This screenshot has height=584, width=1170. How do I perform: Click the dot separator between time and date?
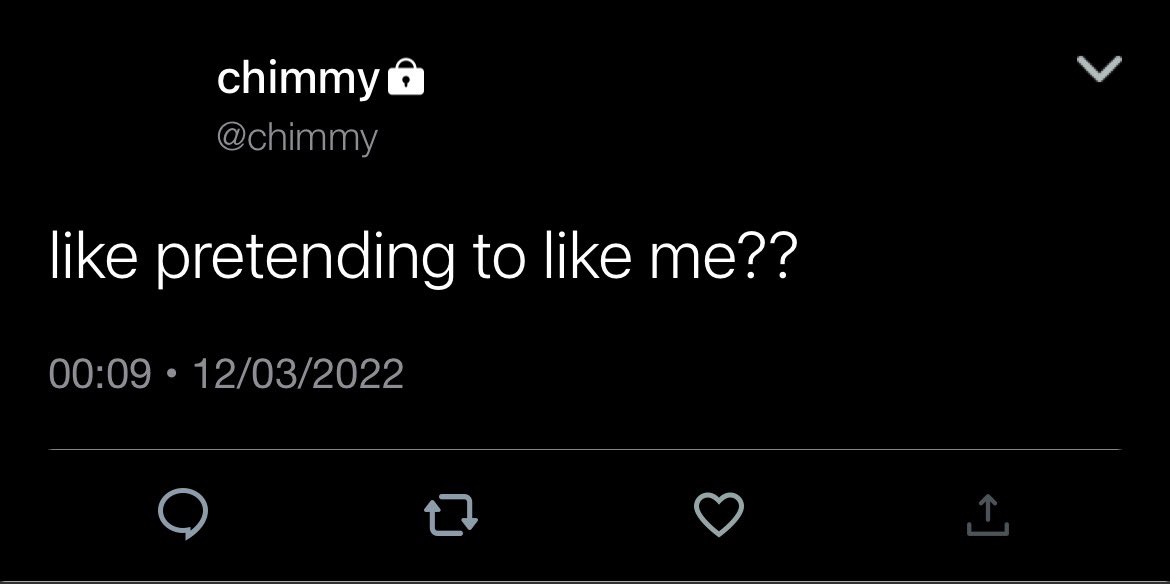(x=172, y=374)
